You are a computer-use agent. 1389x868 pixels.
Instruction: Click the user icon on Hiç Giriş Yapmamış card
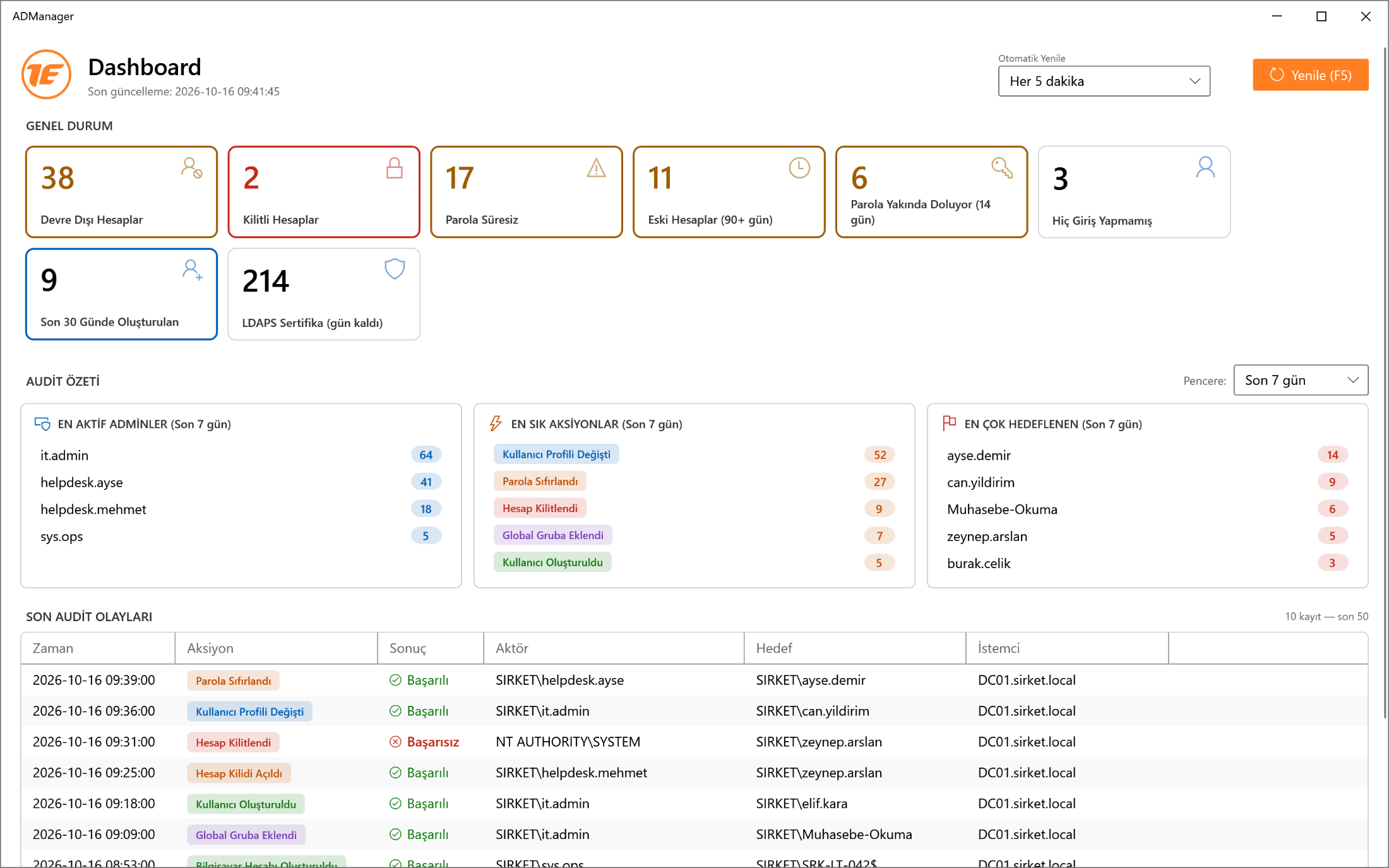(1205, 168)
